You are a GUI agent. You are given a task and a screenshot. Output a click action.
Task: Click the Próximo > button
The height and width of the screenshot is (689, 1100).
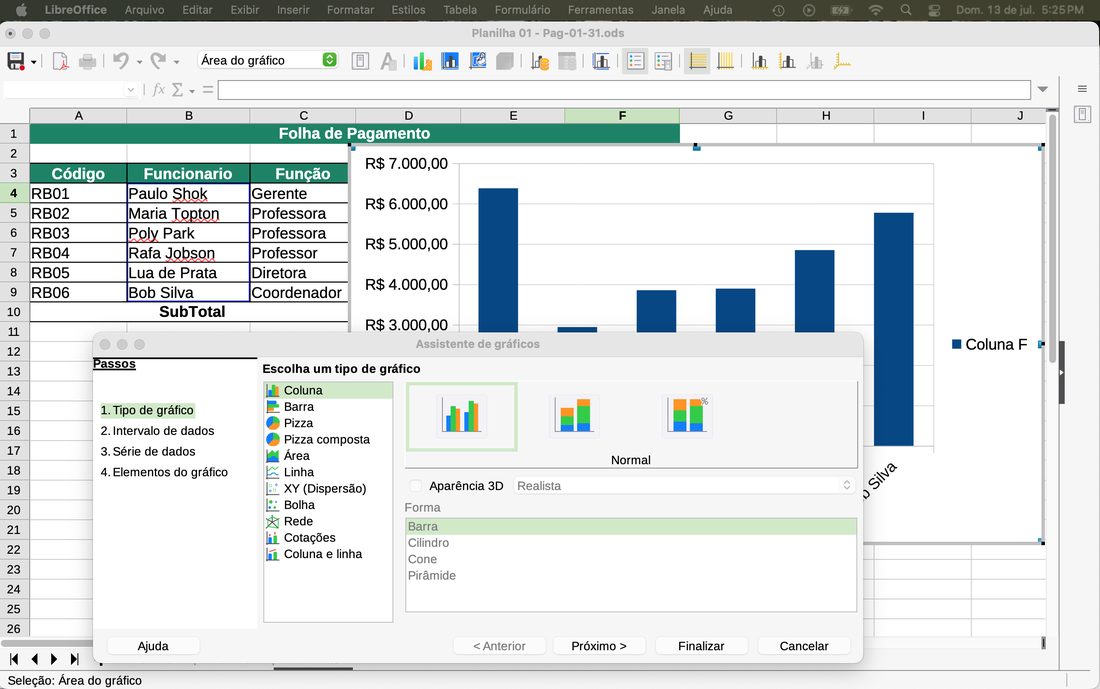pyautogui.click(x=599, y=646)
